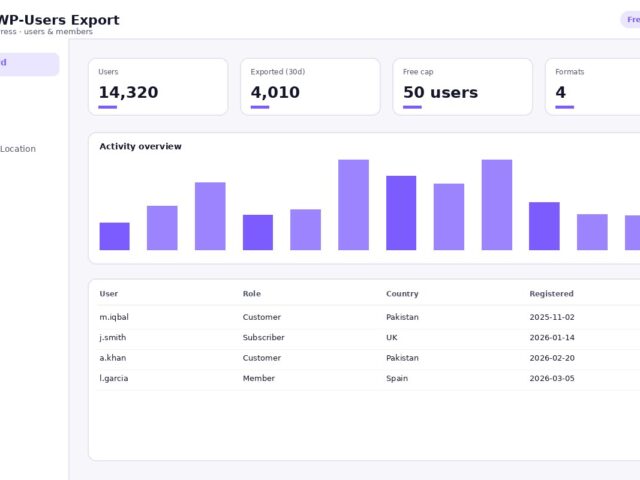Viewport: 640px width, 480px height.
Task: Select the m.iqbal user cell
Action: (114, 317)
